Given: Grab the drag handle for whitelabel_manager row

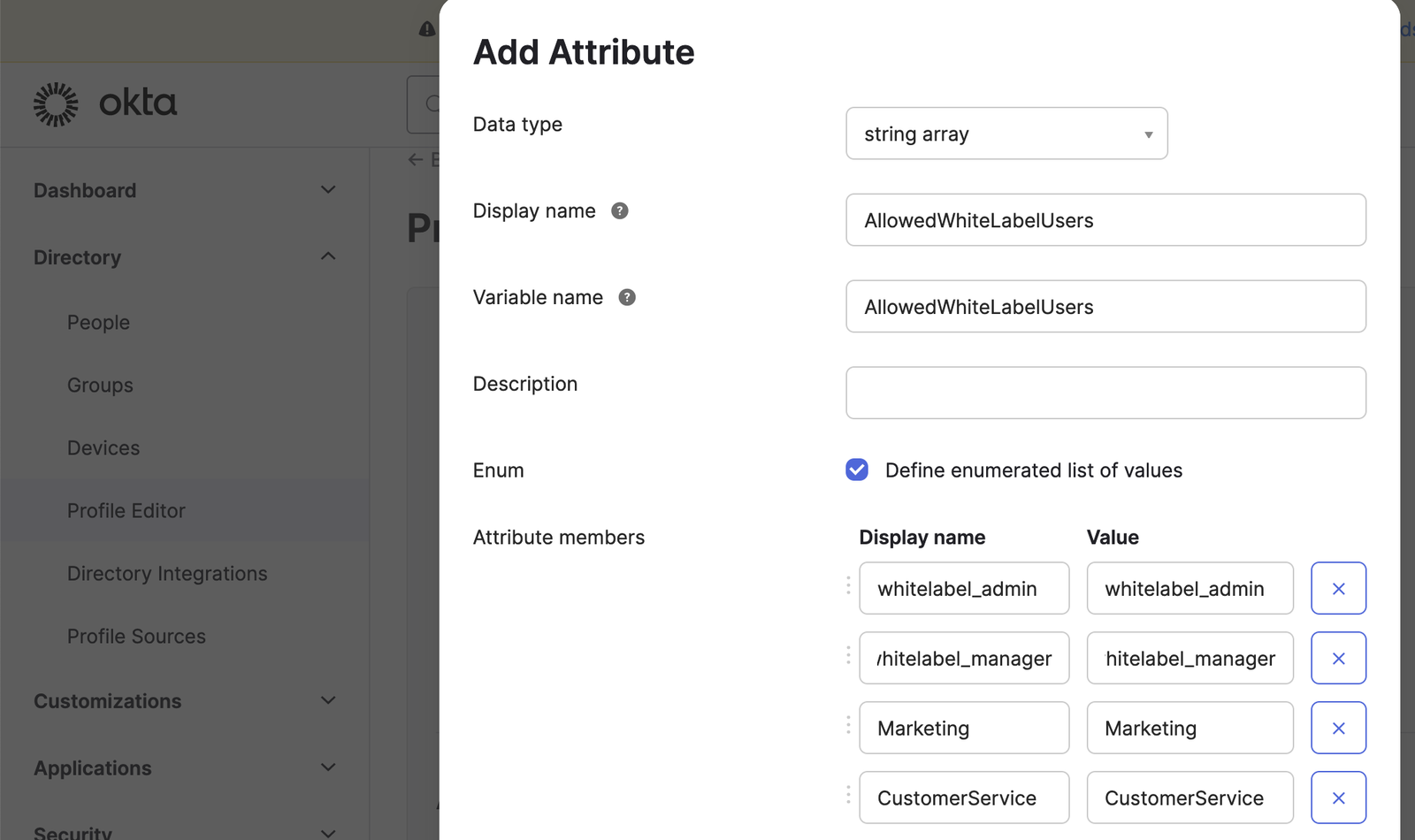Looking at the screenshot, I should point(848,655).
